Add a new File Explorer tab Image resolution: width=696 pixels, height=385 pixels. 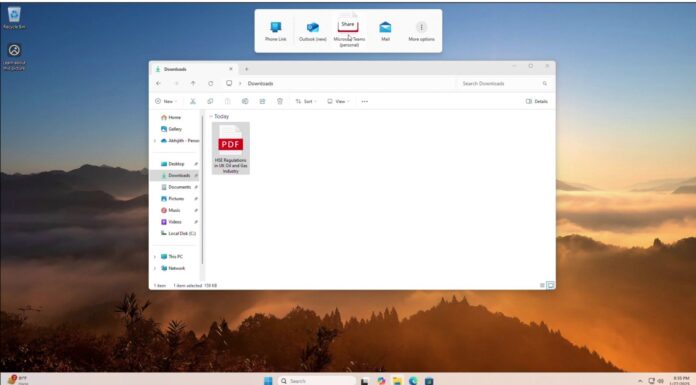click(246, 69)
